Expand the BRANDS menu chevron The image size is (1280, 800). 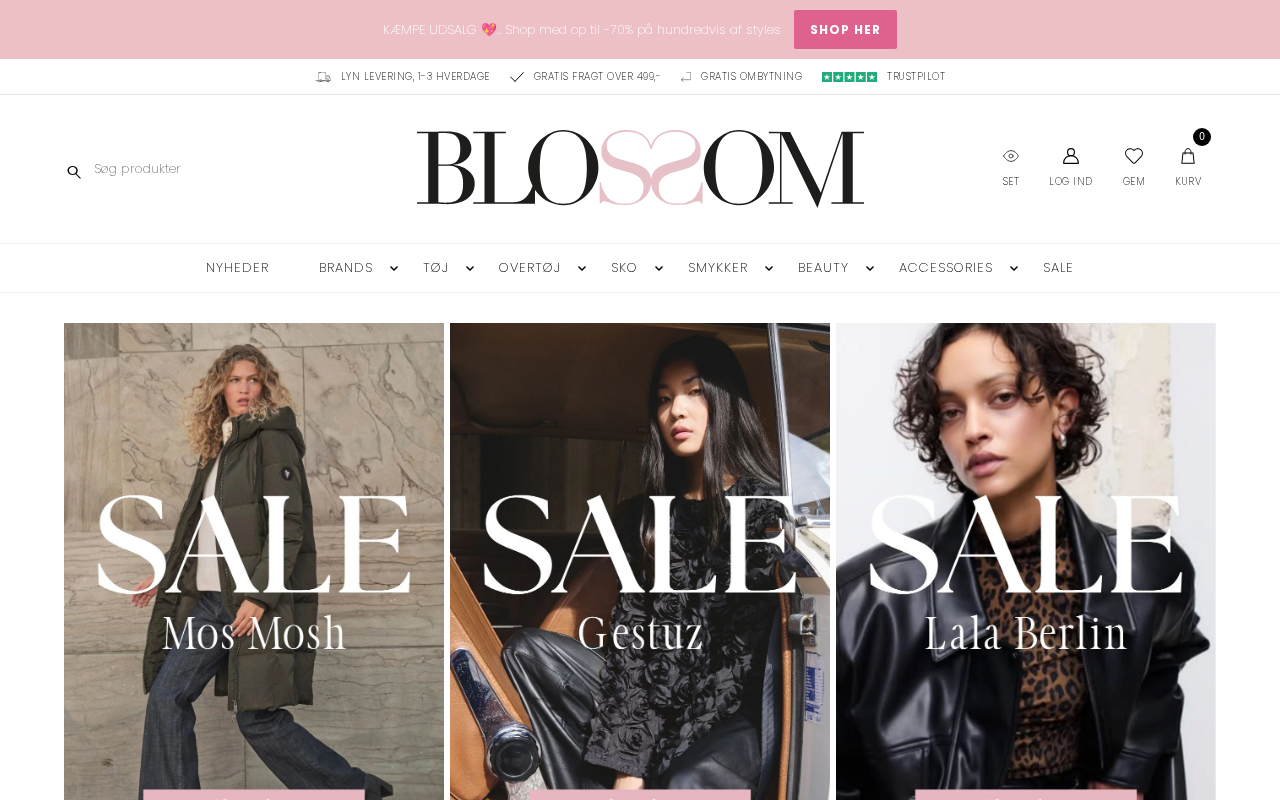click(393, 268)
